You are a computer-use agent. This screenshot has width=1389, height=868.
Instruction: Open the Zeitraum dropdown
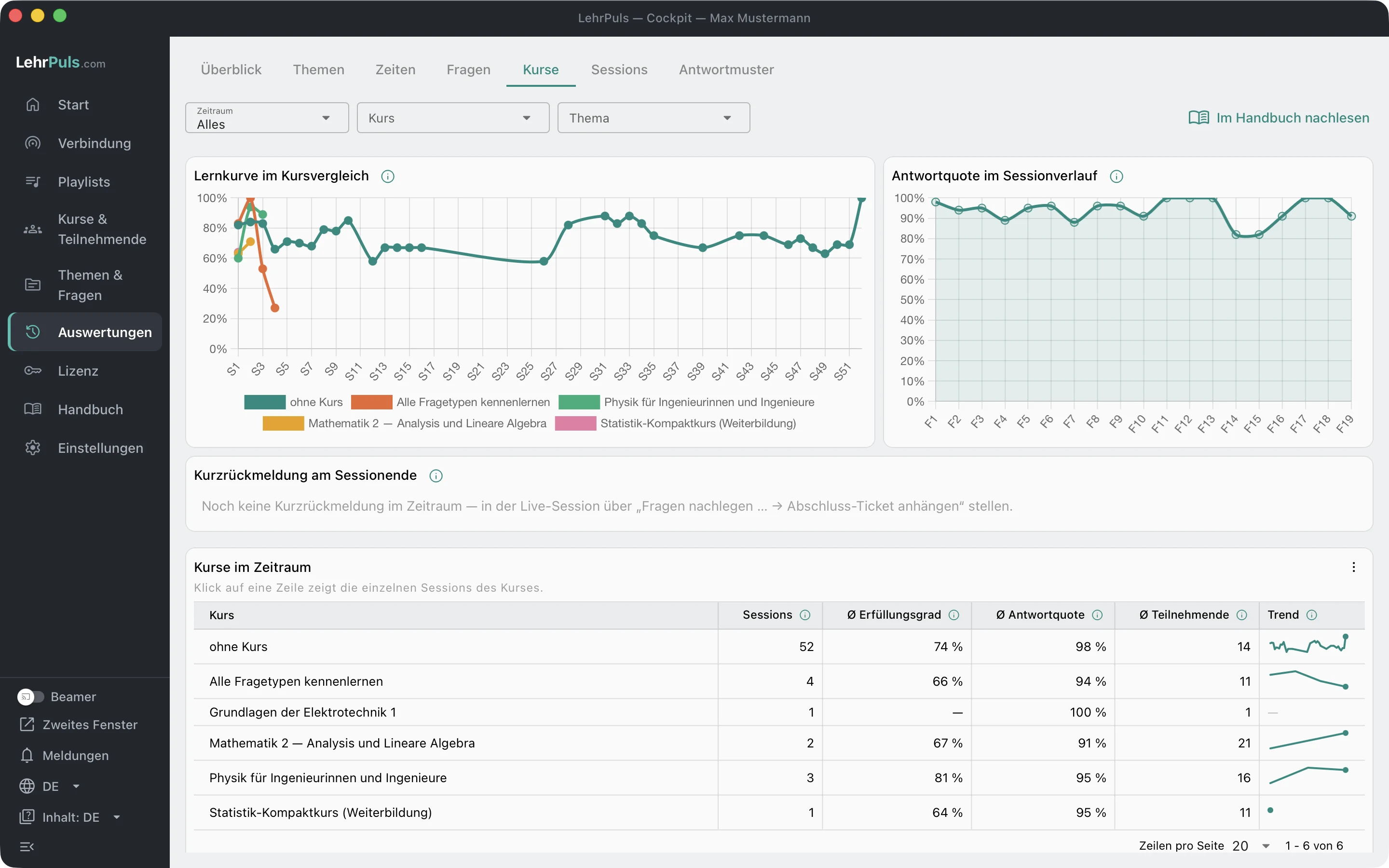(x=267, y=118)
